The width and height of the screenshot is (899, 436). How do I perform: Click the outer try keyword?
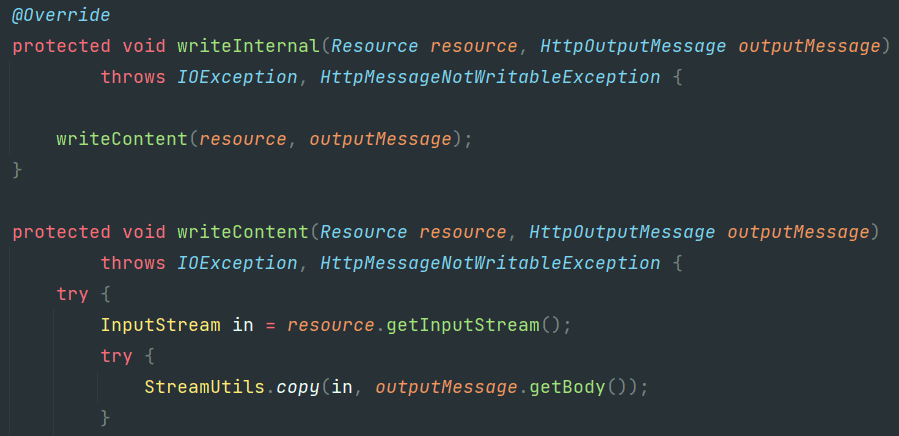click(72, 294)
